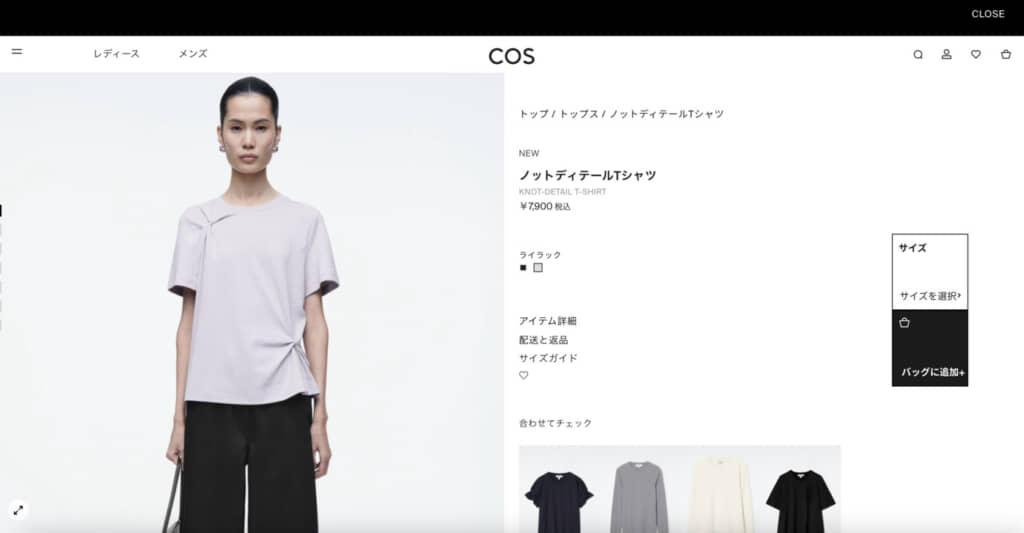Open the サイズを選択 size selector
The height and width of the screenshot is (533, 1024).
(930, 296)
